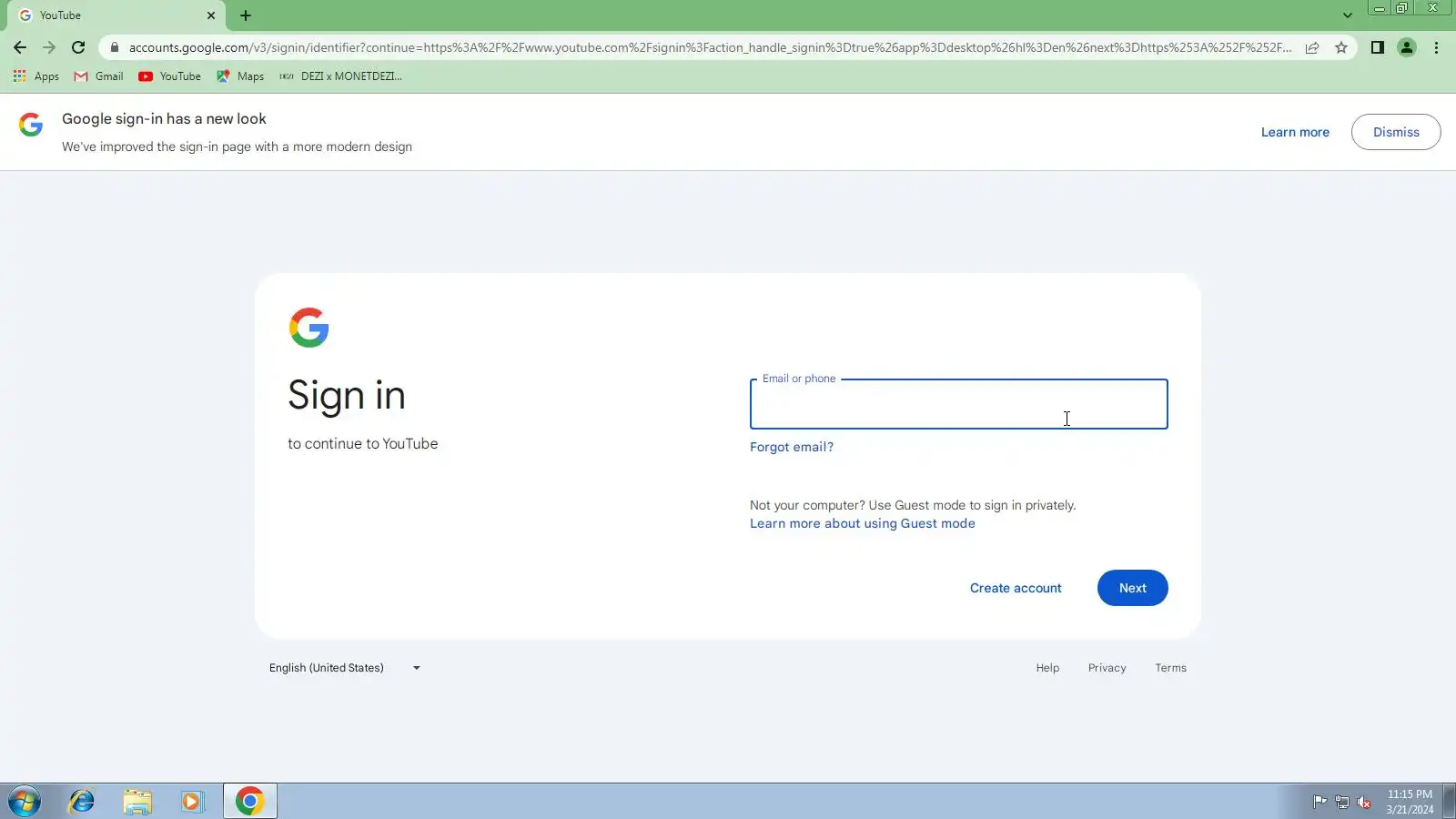Open the Gmail bookmark
The height and width of the screenshot is (819, 1456).
tap(98, 76)
